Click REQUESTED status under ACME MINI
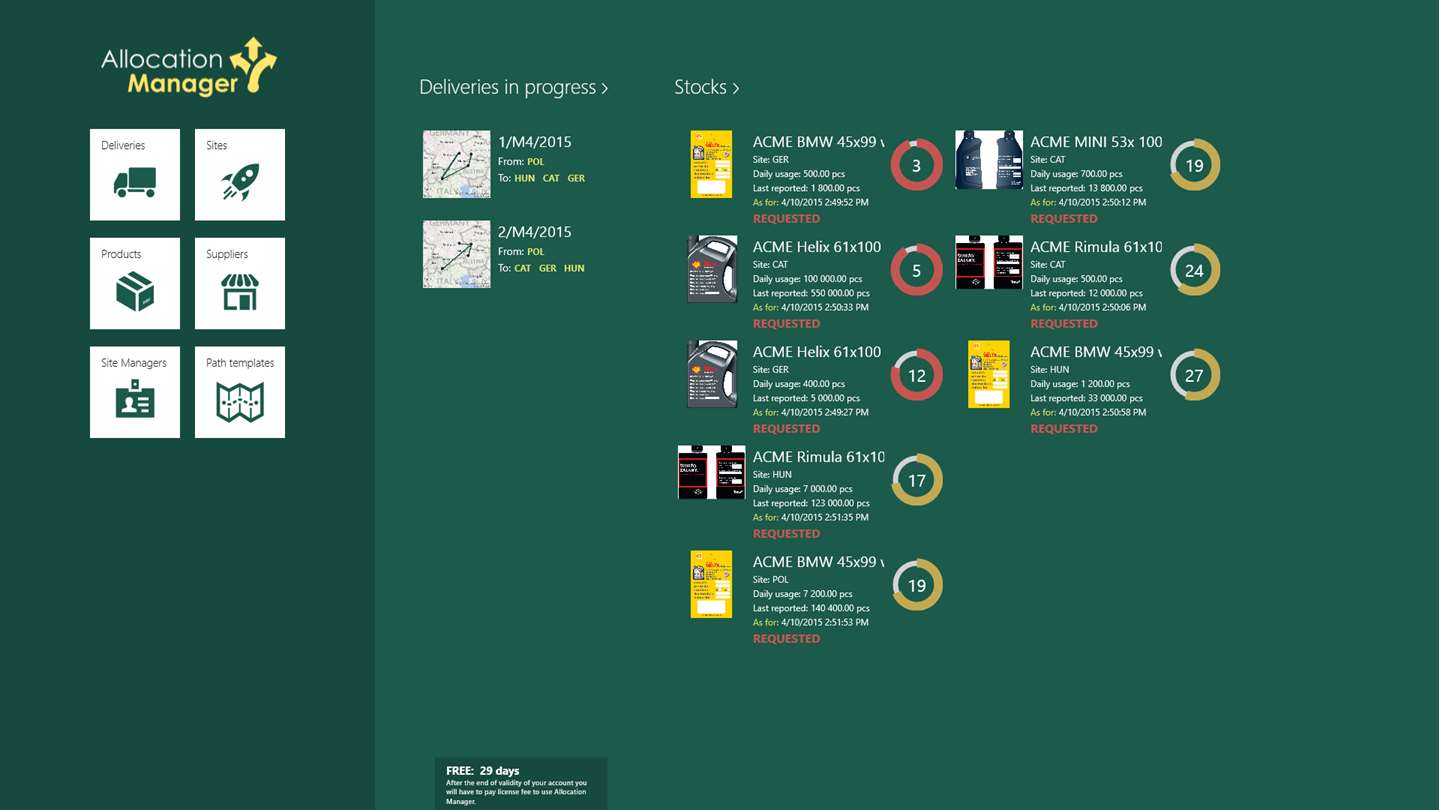Screen dimensions: 1439x810 pyautogui.click(x=1064, y=218)
